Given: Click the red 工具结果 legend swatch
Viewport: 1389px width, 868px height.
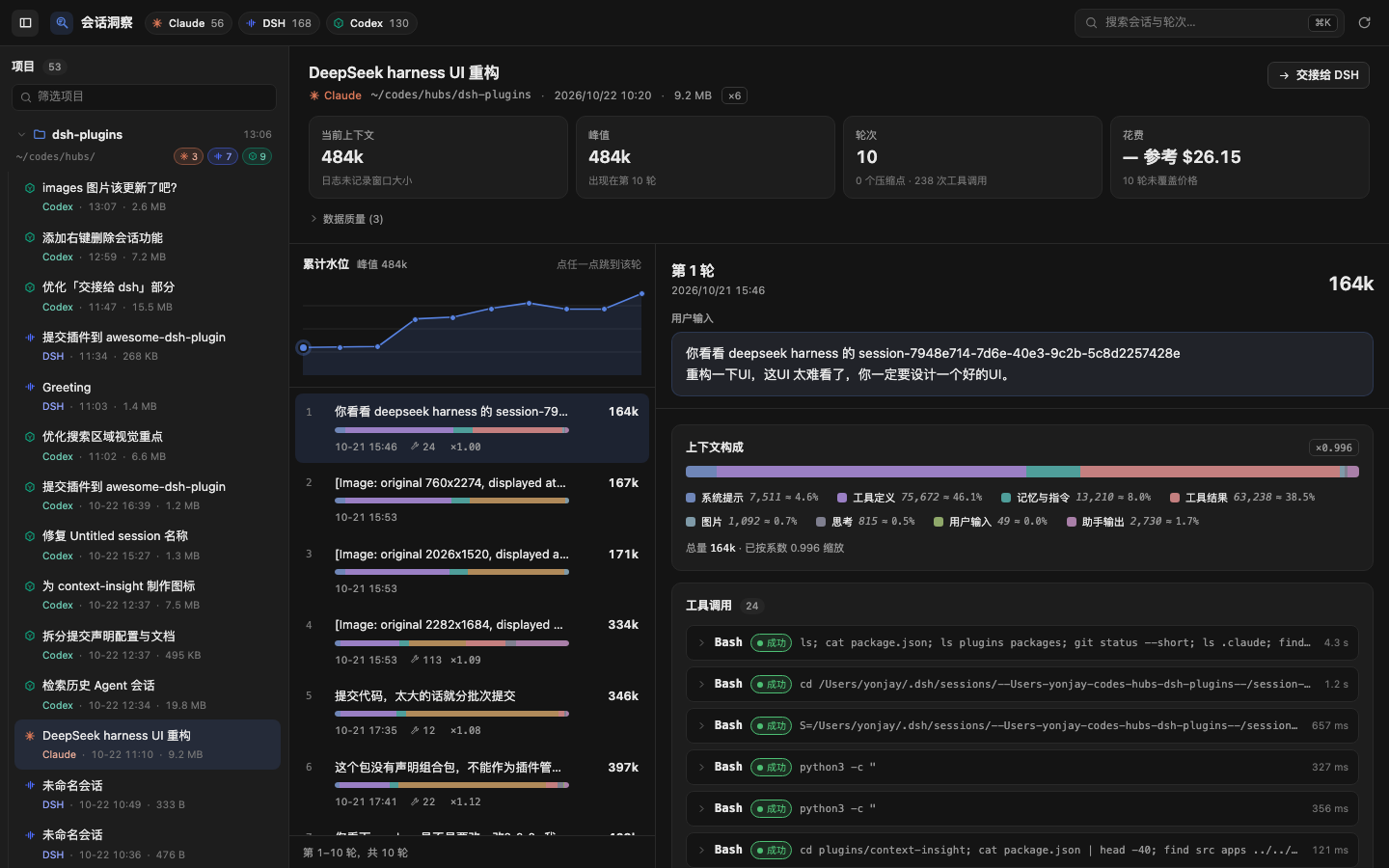Looking at the screenshot, I should coord(1175,498).
